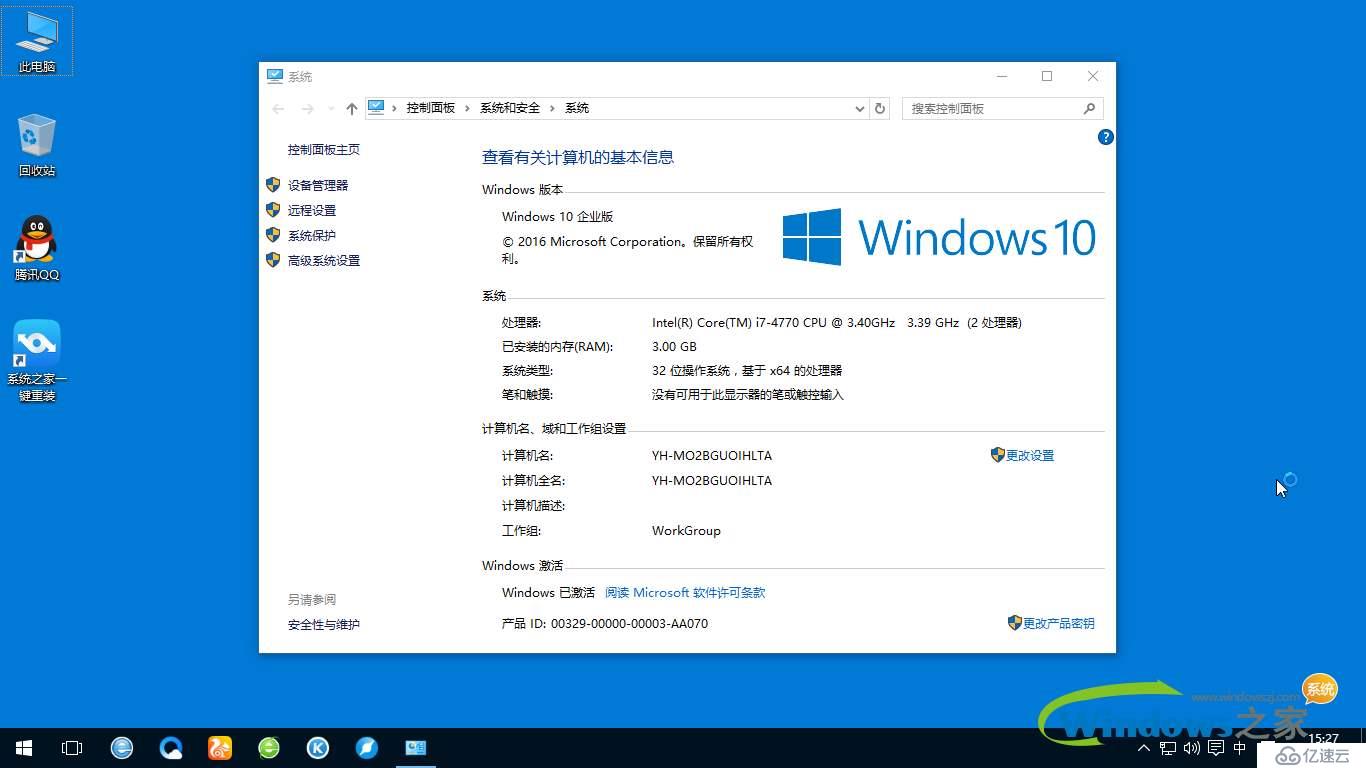Image resolution: width=1366 pixels, height=768 pixels.
Task: Go to Control Panel Home (控制面板主页)
Action: [324, 149]
